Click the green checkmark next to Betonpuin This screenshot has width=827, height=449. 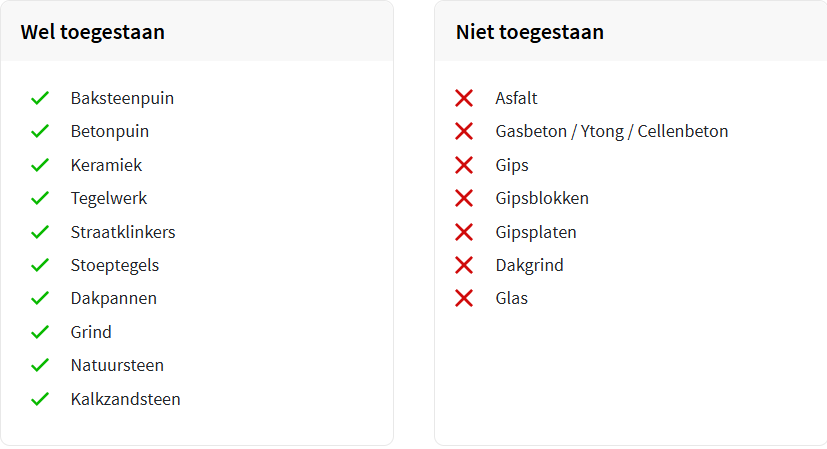point(40,131)
